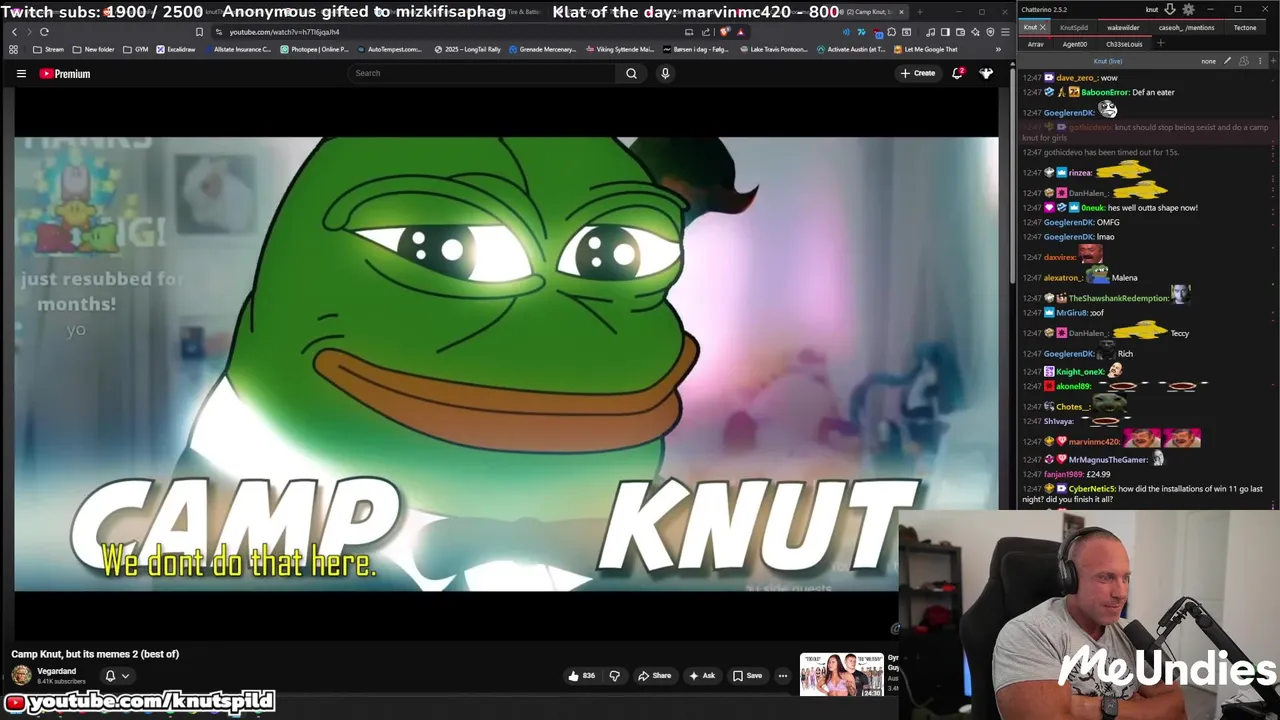The height and width of the screenshot is (720, 1280).
Task: Click the browser back arrow
Action: coord(14,32)
